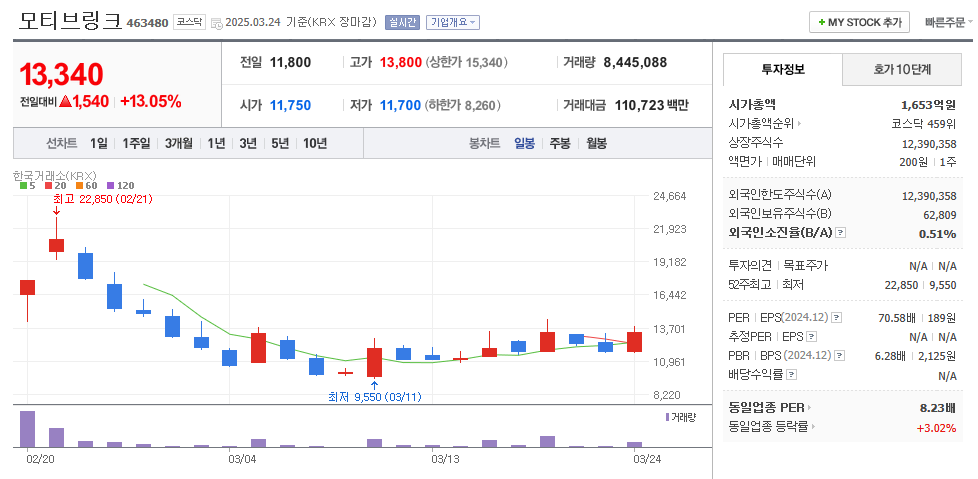Screen dimensions: 978x479
Task: Click the calendar icon before 2025.03.24
Action: coord(216,23)
